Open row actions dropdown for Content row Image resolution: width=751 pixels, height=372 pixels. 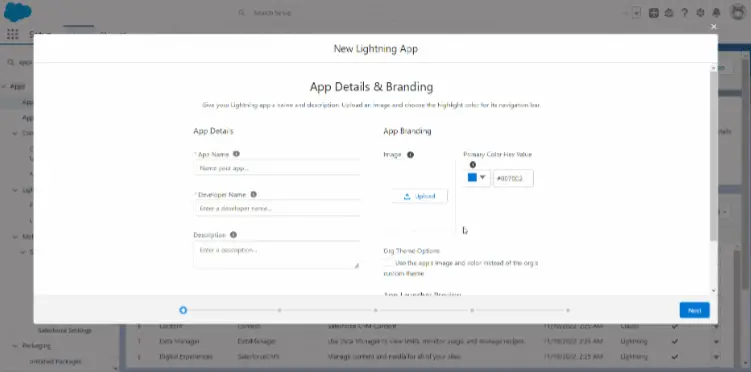coord(717,327)
